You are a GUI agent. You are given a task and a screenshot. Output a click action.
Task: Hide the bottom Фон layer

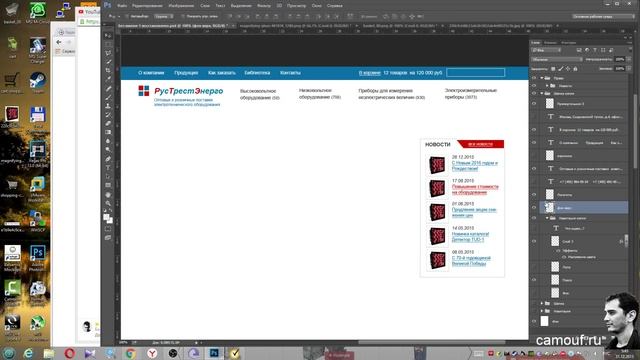coord(534,321)
